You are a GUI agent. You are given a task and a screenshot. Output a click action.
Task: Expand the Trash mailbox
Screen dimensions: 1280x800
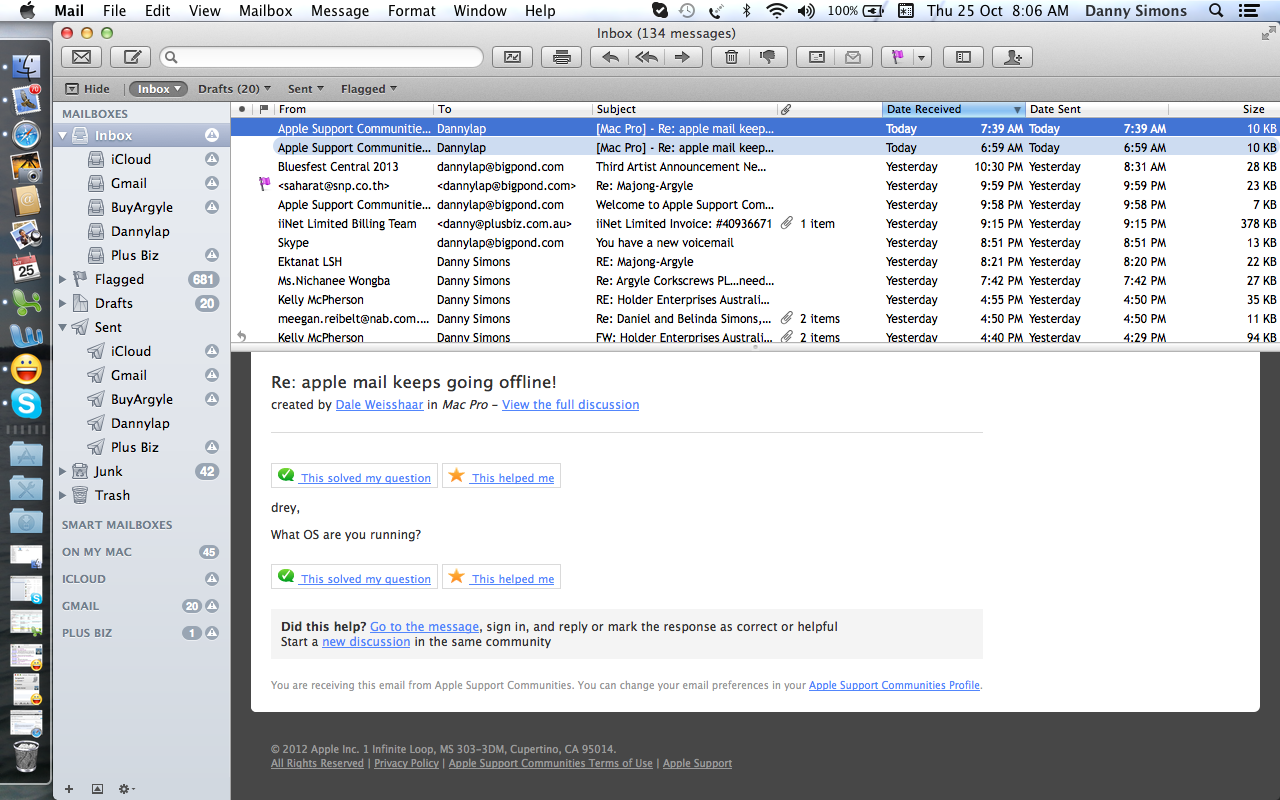64,495
